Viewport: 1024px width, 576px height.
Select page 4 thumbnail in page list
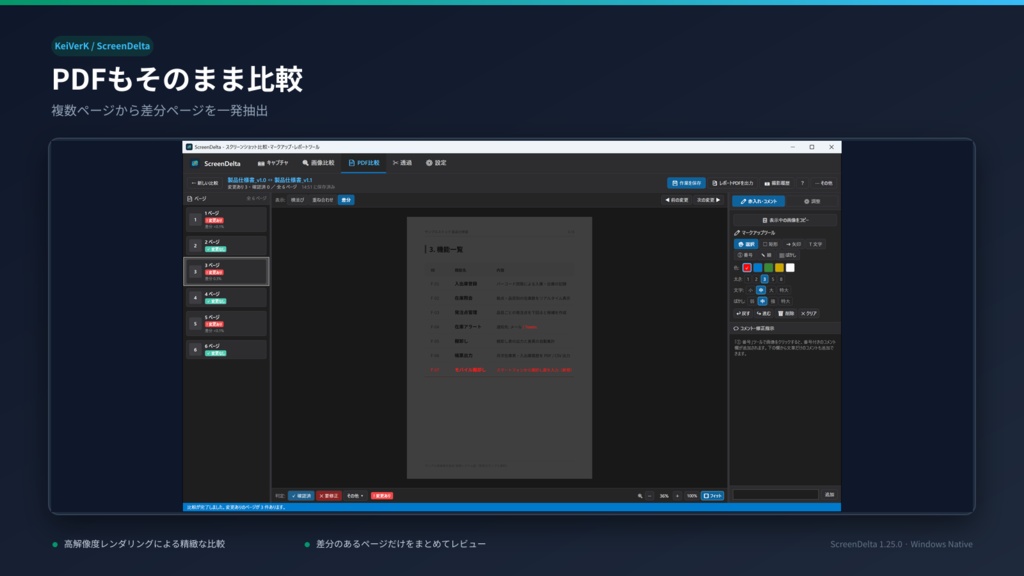pos(226,297)
